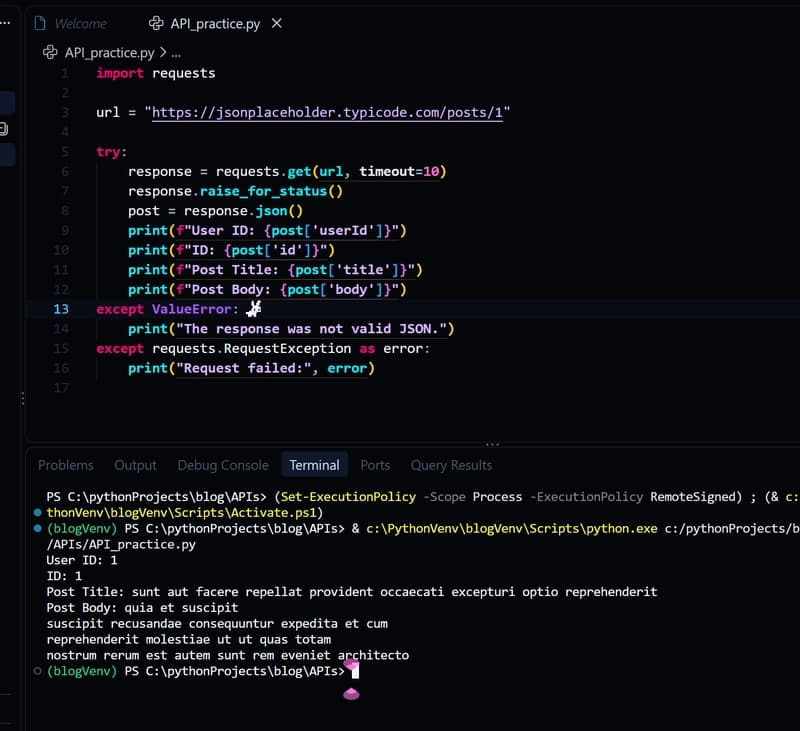Open the Problems panel tab
Image resolution: width=800 pixels, height=731 pixels.
pyautogui.click(x=66, y=465)
